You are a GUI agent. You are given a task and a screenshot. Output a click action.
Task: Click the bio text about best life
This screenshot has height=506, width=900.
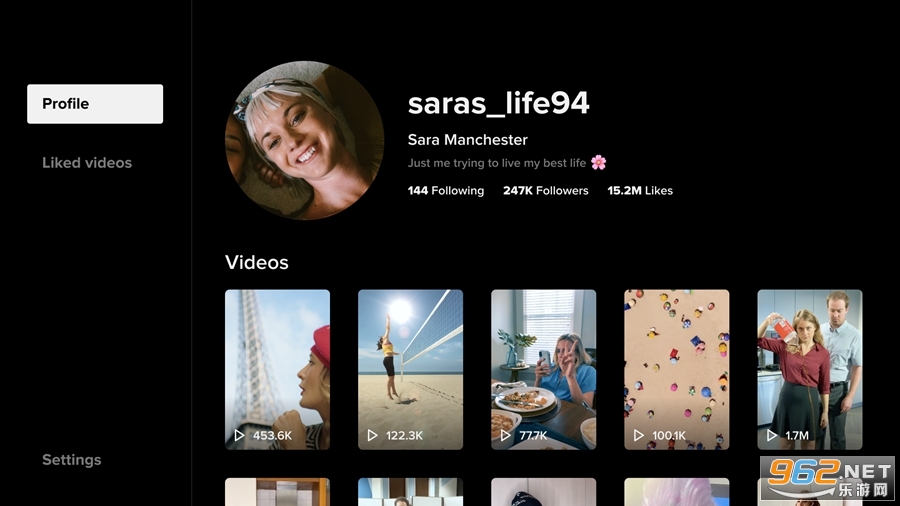[496, 163]
